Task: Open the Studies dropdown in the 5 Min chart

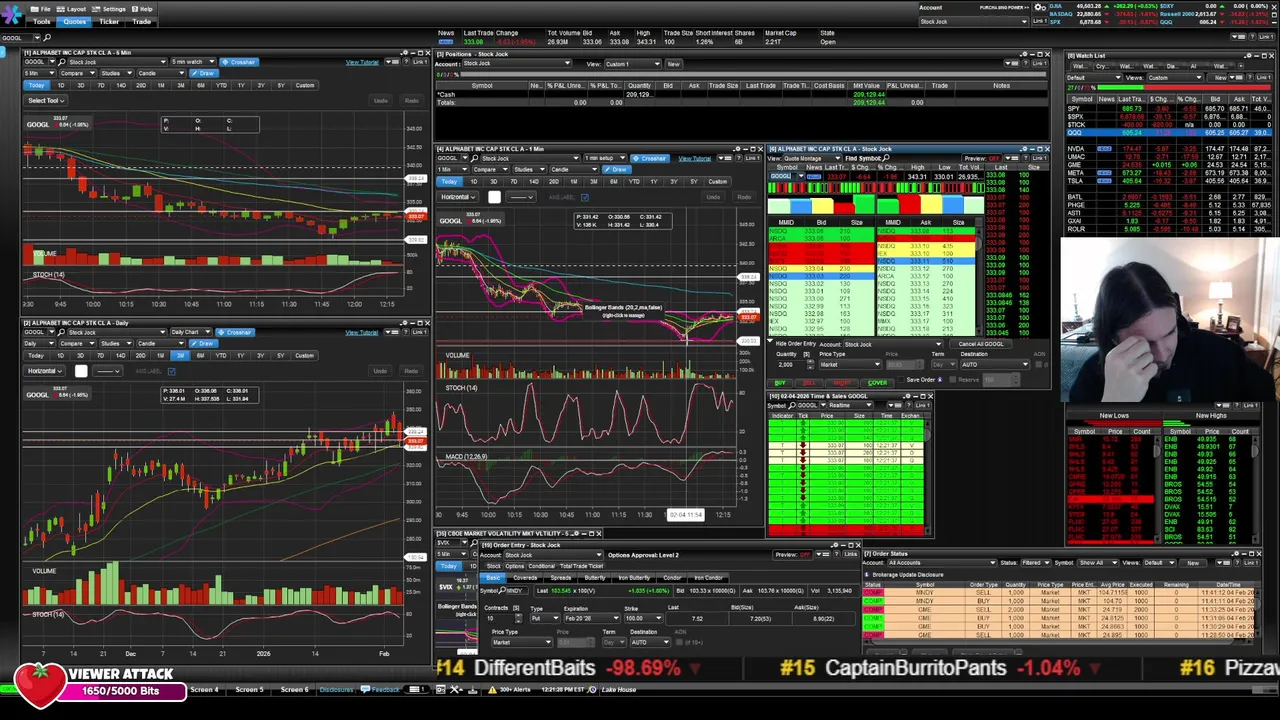Action: tap(117, 73)
